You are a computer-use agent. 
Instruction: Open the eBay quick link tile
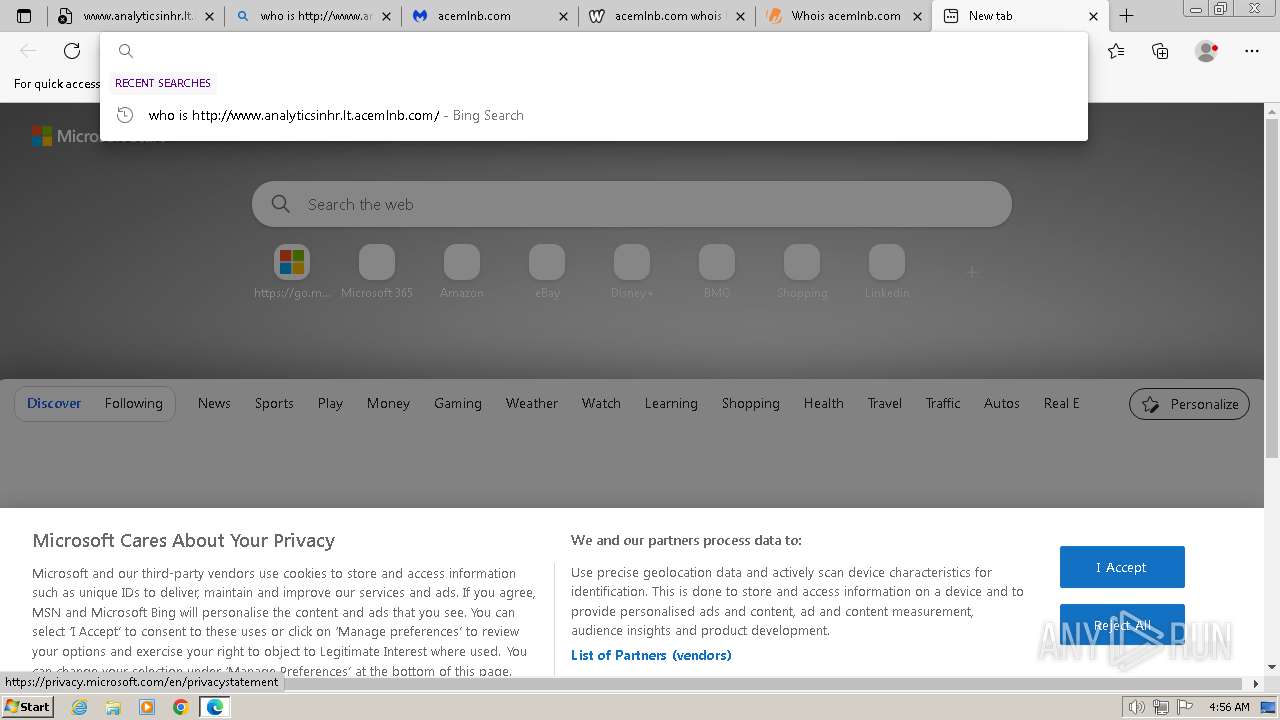tap(547, 272)
